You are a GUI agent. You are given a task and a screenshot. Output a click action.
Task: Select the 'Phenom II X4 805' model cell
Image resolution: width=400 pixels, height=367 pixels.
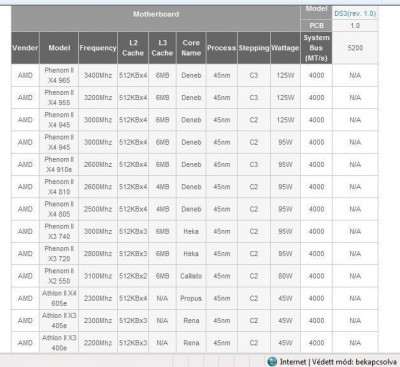pyautogui.click(x=59, y=209)
